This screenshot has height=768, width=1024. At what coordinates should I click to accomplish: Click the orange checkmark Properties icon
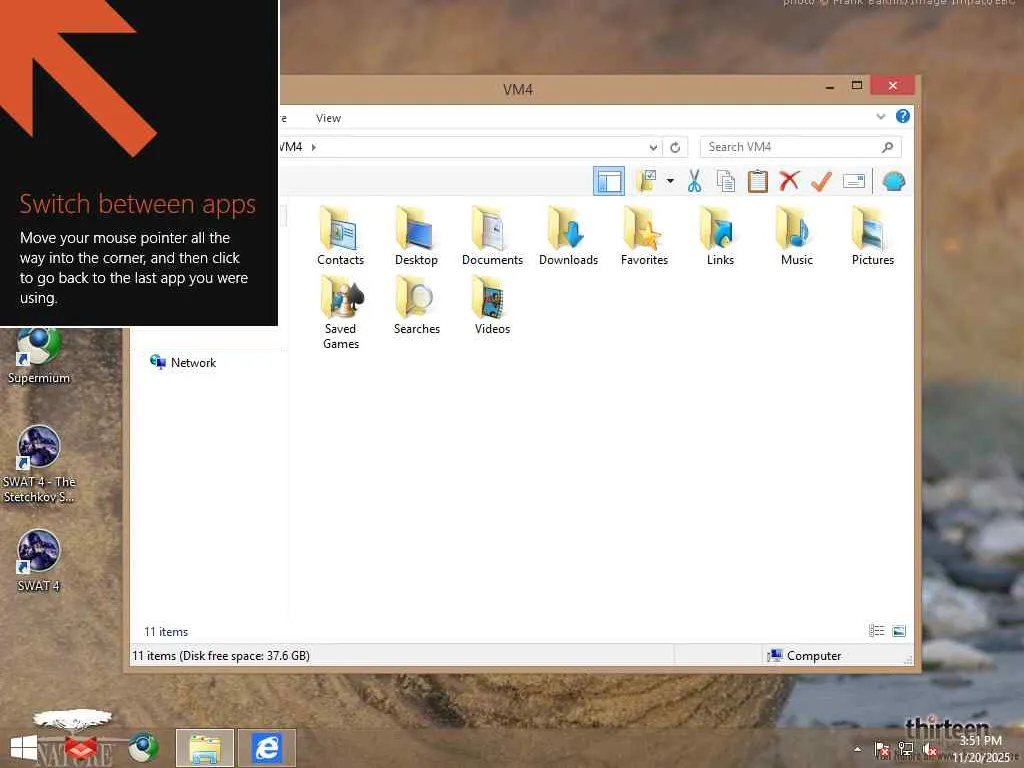click(822, 181)
